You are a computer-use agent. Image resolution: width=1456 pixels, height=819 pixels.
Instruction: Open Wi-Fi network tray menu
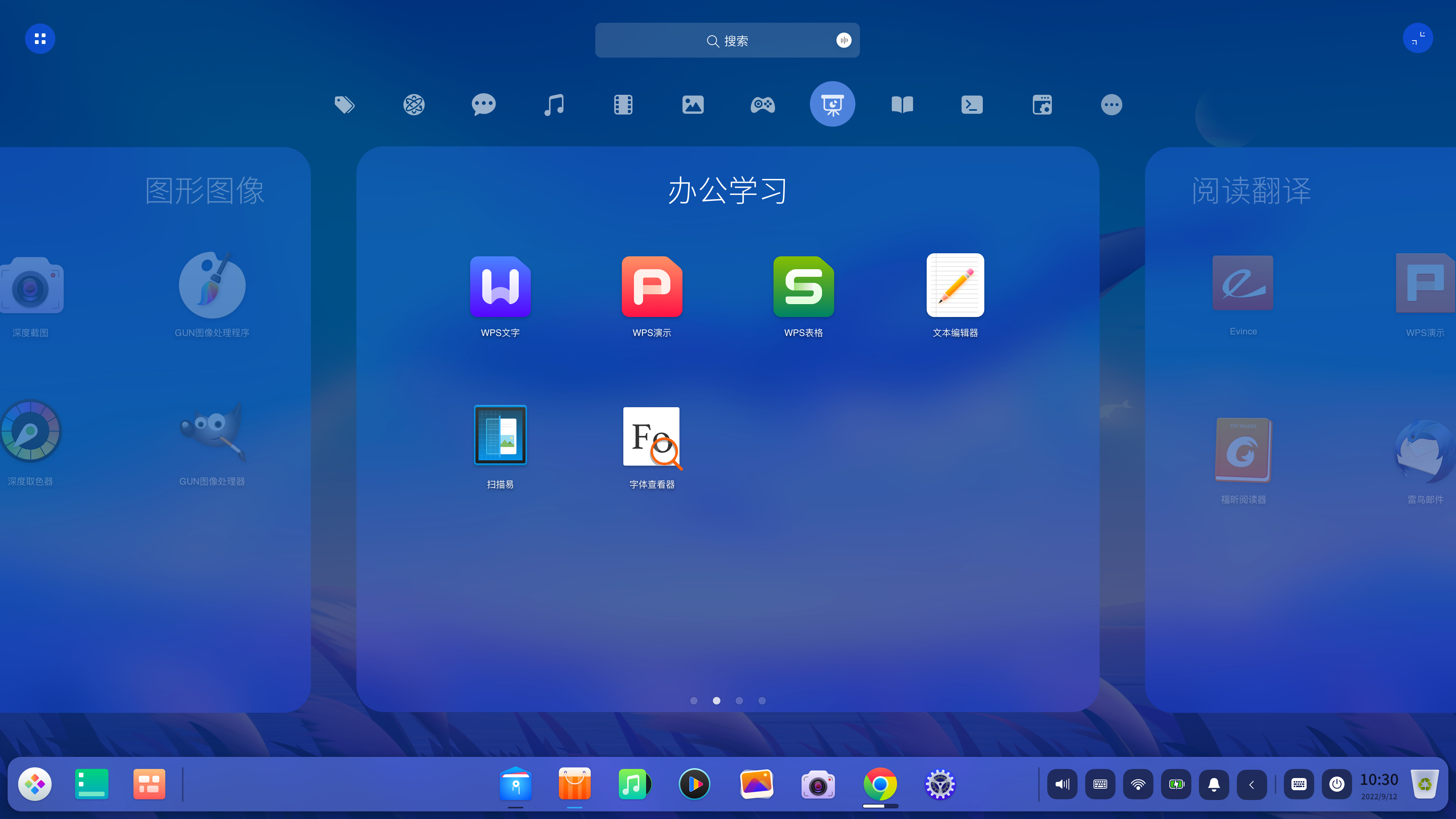tap(1138, 784)
